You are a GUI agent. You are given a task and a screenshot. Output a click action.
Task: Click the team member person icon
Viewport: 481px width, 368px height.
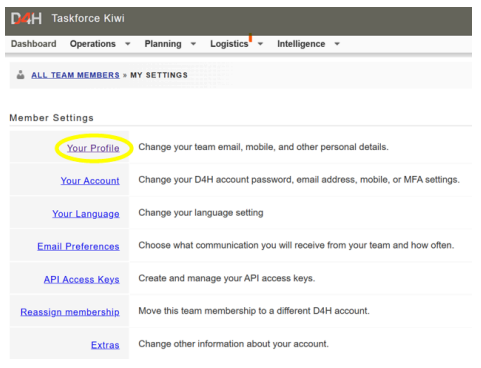click(x=21, y=75)
